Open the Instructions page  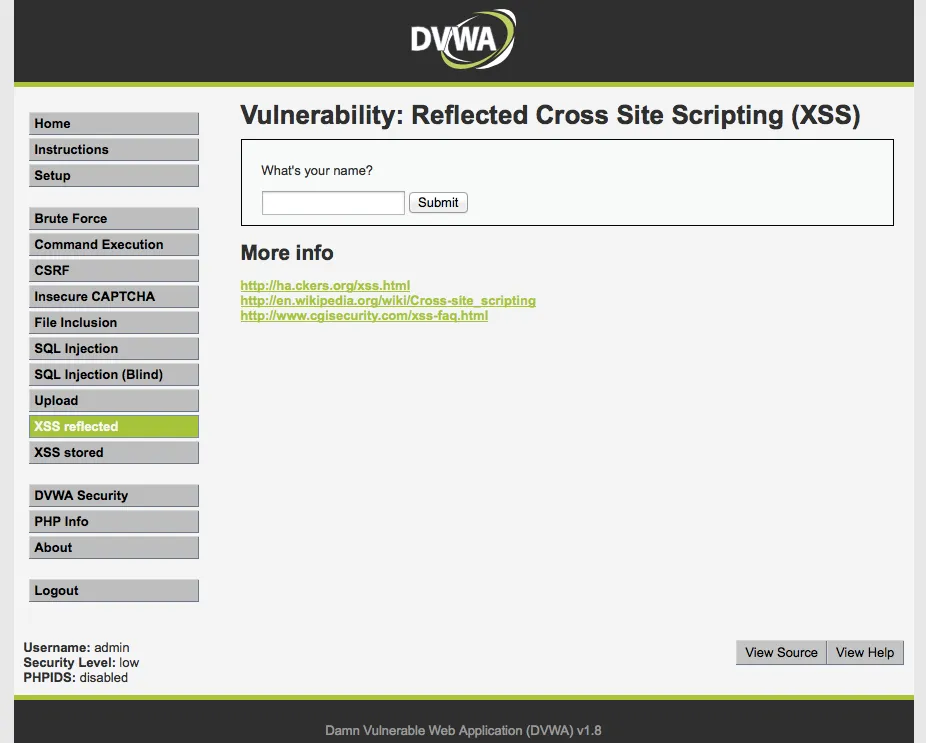tap(113, 149)
